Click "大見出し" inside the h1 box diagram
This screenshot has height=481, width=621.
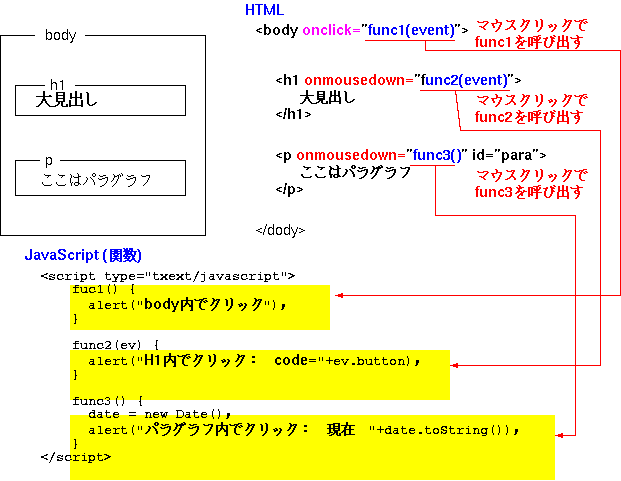click(66, 99)
